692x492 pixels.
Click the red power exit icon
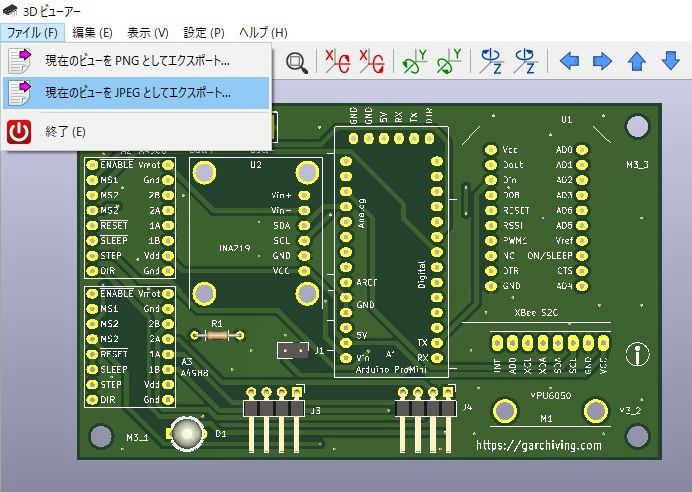[19, 131]
